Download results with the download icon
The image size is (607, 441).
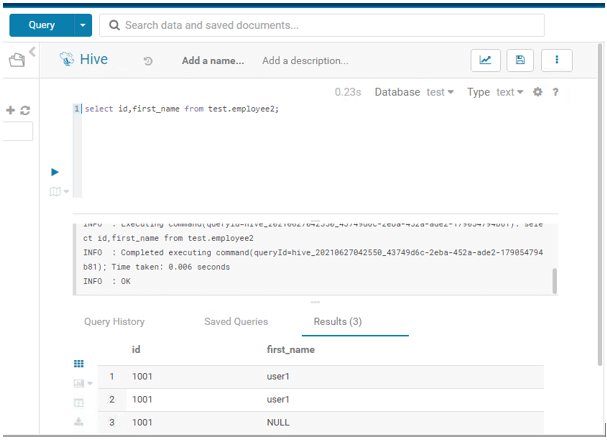click(x=79, y=422)
